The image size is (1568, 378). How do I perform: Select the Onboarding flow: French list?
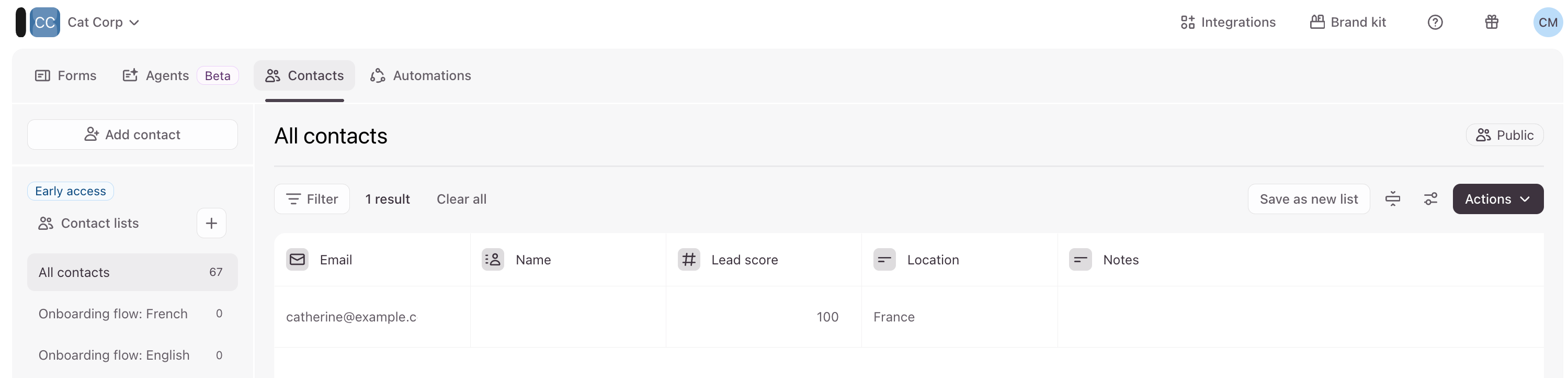pos(113,314)
